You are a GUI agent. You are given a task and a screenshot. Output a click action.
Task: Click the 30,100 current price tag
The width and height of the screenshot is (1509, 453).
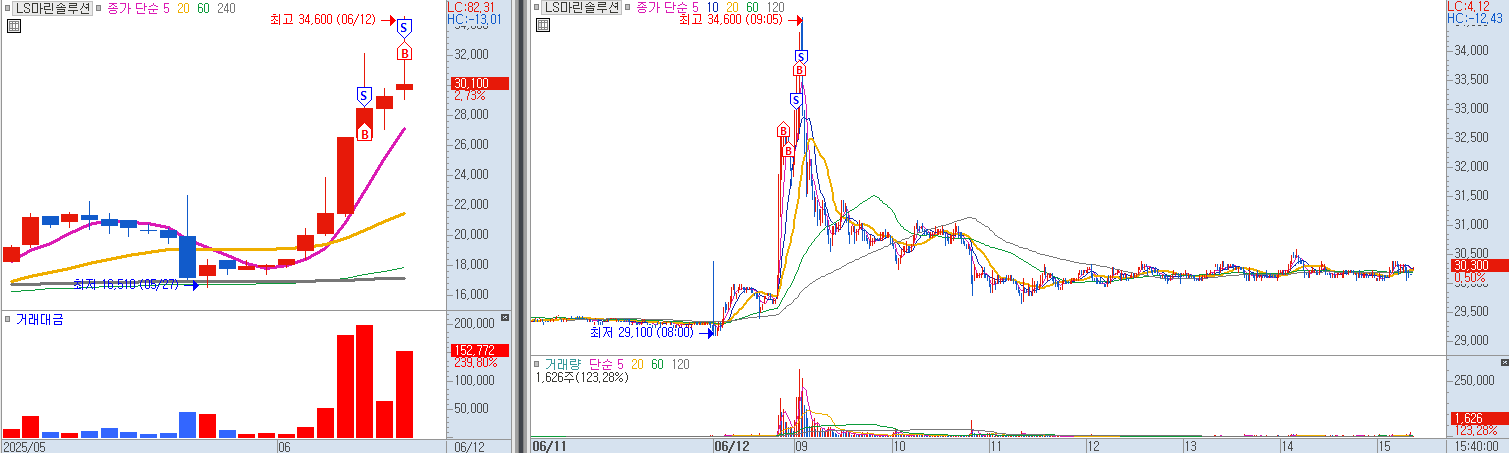(x=480, y=84)
